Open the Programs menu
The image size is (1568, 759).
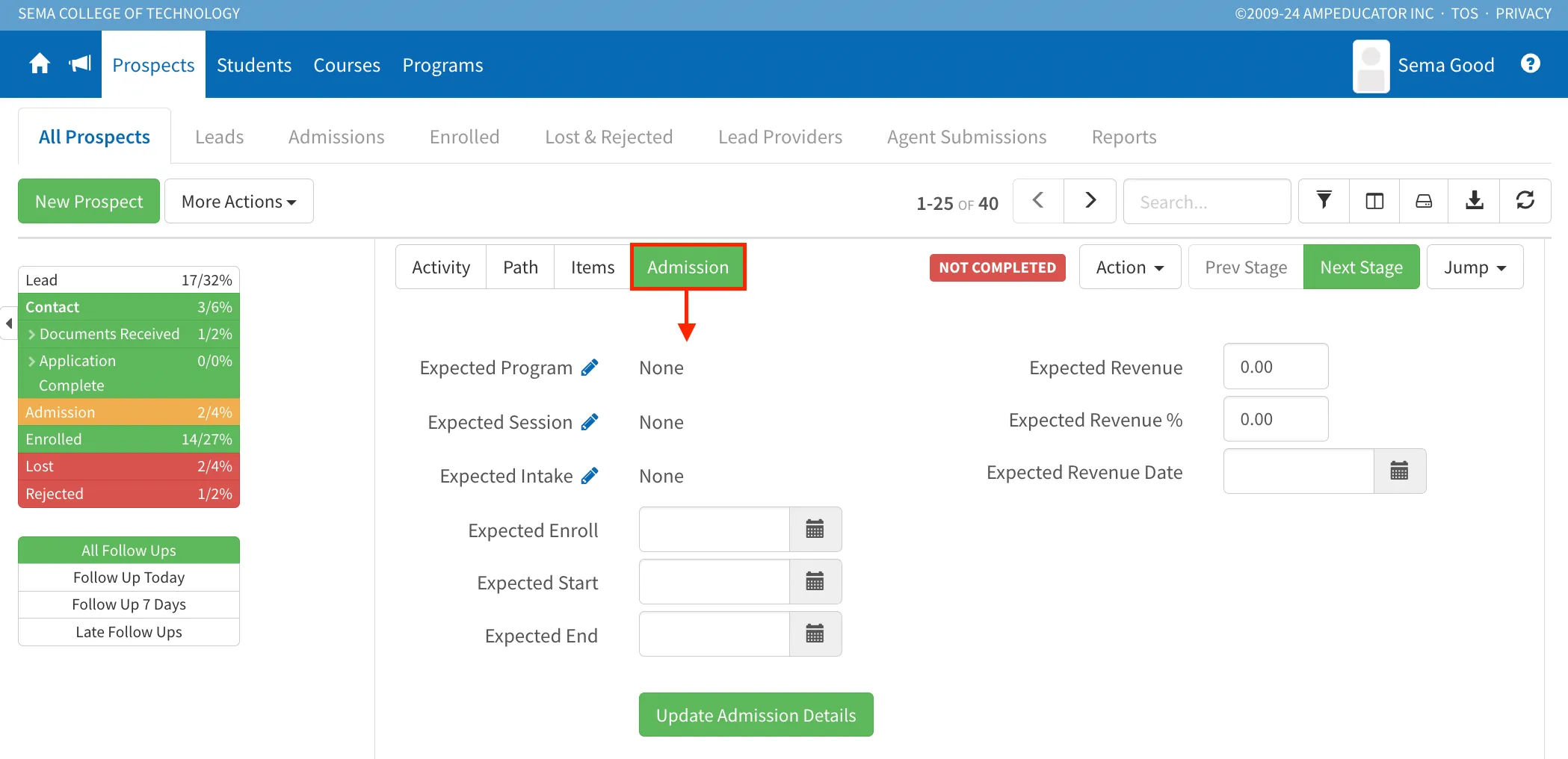[x=443, y=65]
